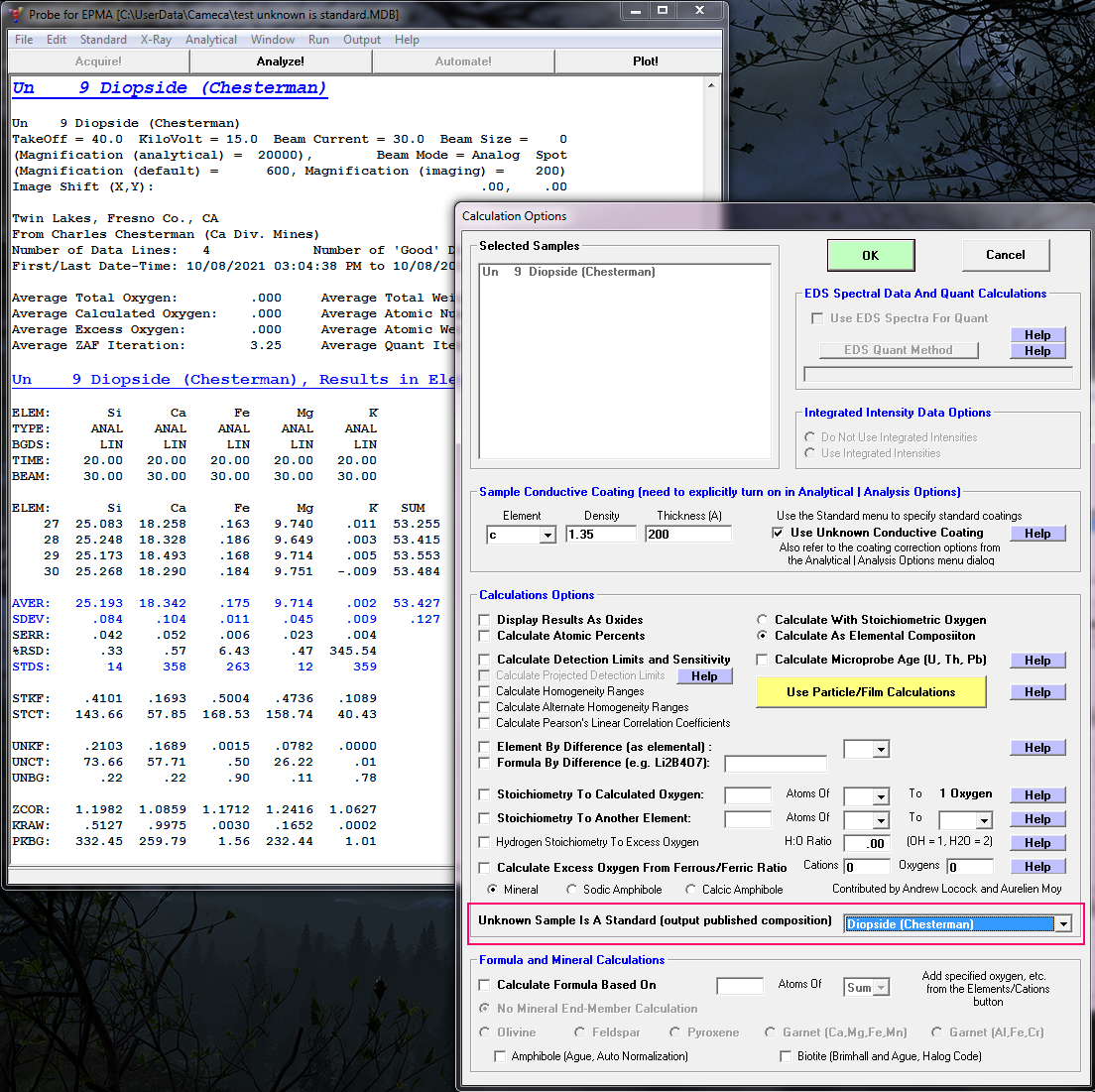
Task: Click the Formula By Difference text field
Action: click(x=776, y=764)
